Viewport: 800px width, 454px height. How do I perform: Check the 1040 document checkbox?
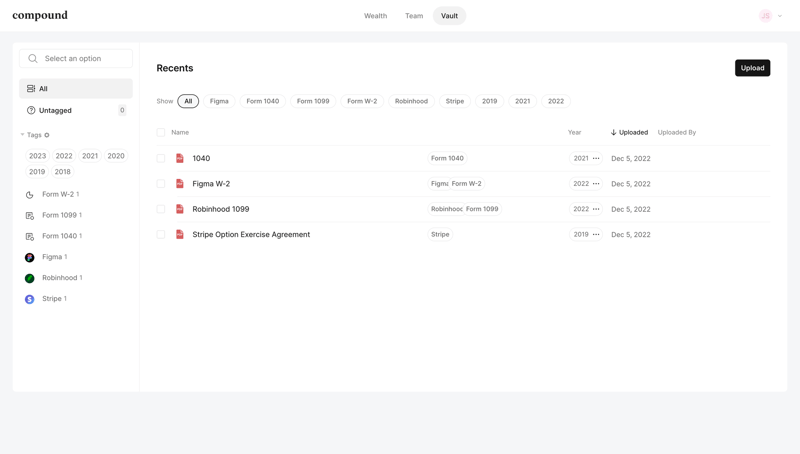(x=161, y=158)
